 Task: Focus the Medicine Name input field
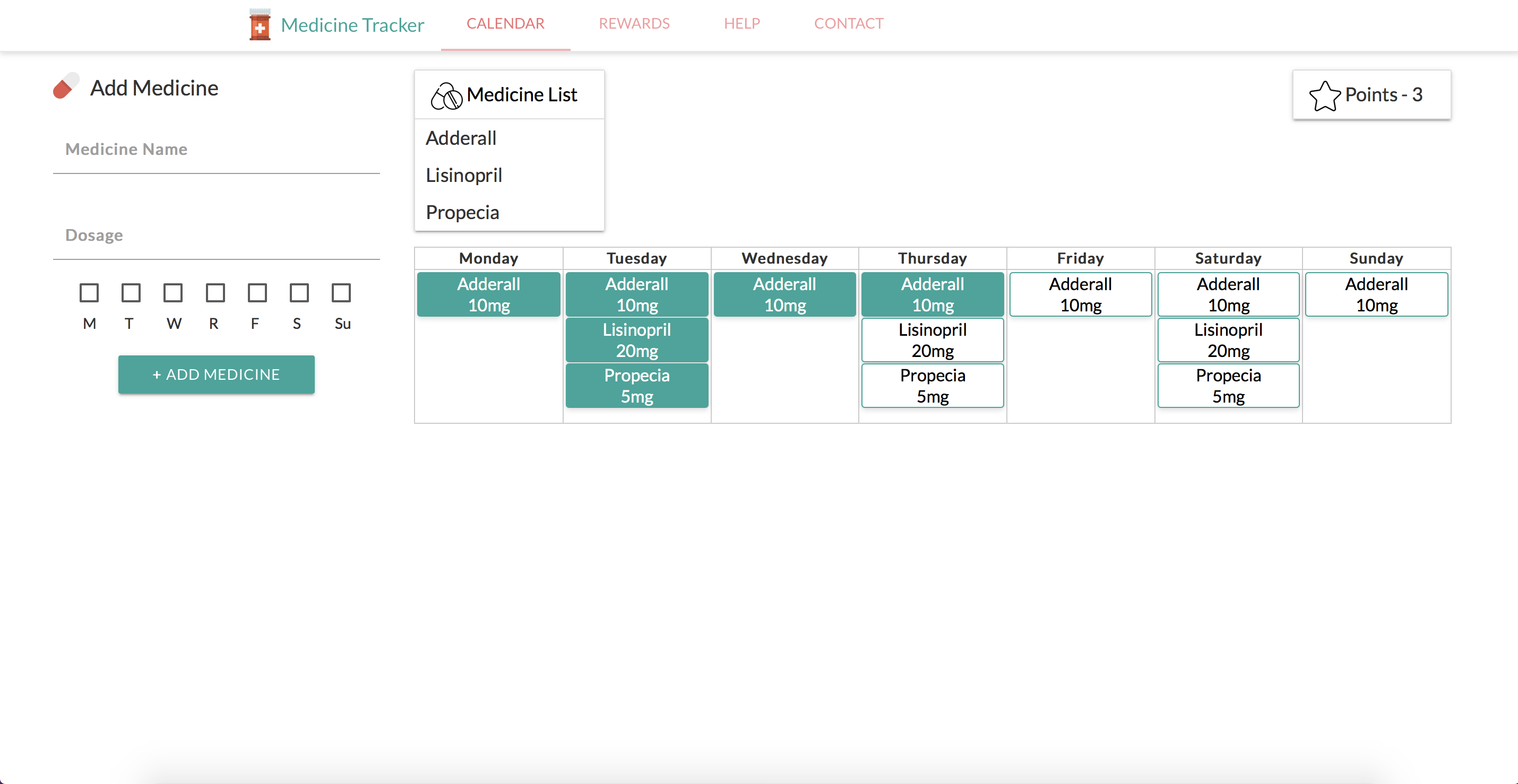pos(216,150)
